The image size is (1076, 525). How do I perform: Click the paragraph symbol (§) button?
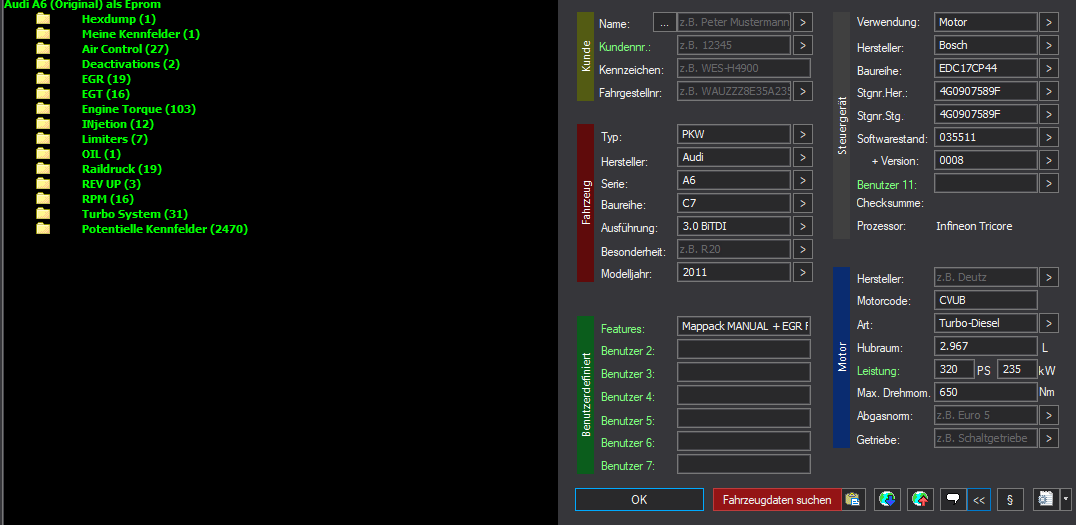[x=1010, y=499]
